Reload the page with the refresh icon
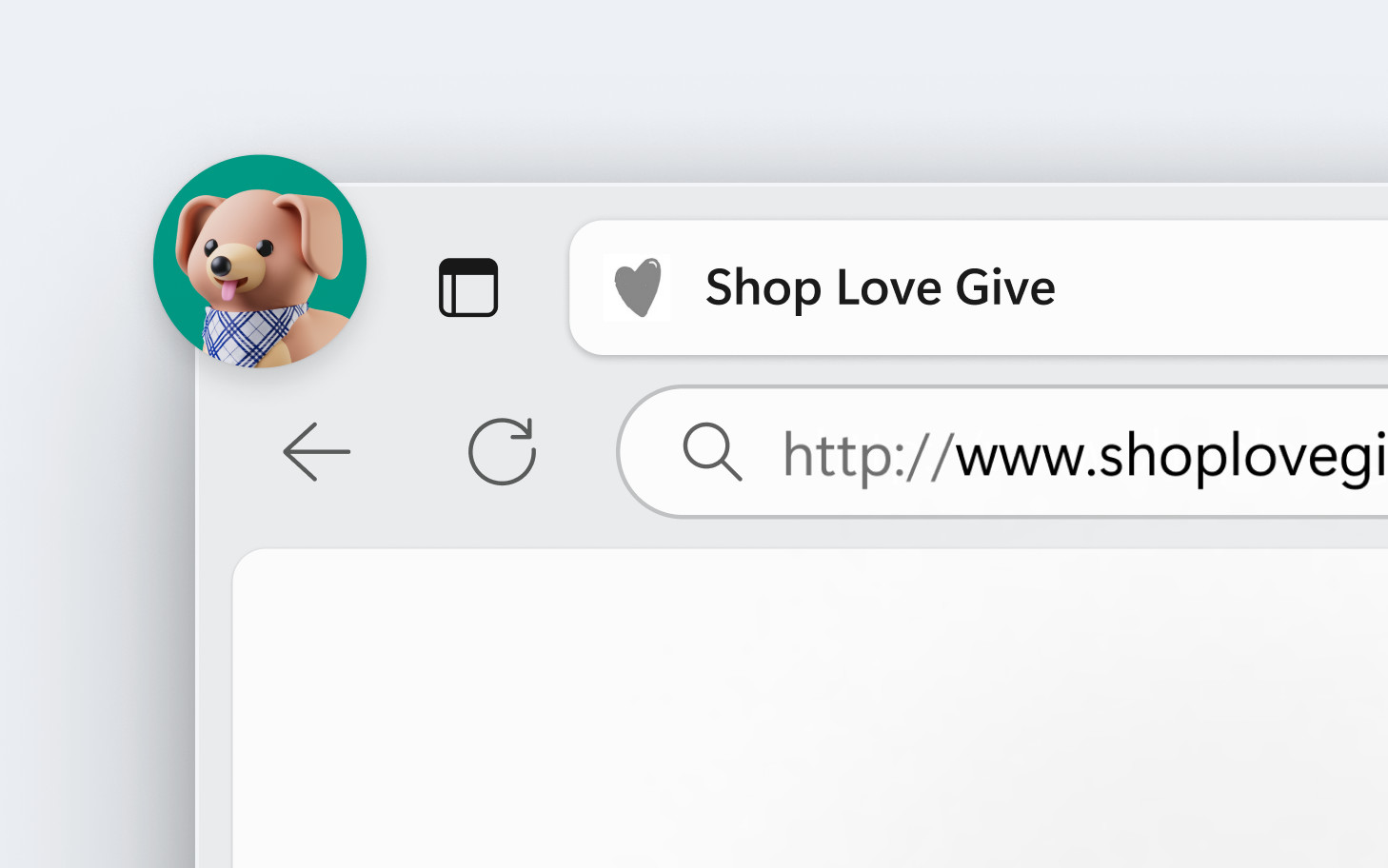This screenshot has width=1388, height=868. [x=503, y=452]
